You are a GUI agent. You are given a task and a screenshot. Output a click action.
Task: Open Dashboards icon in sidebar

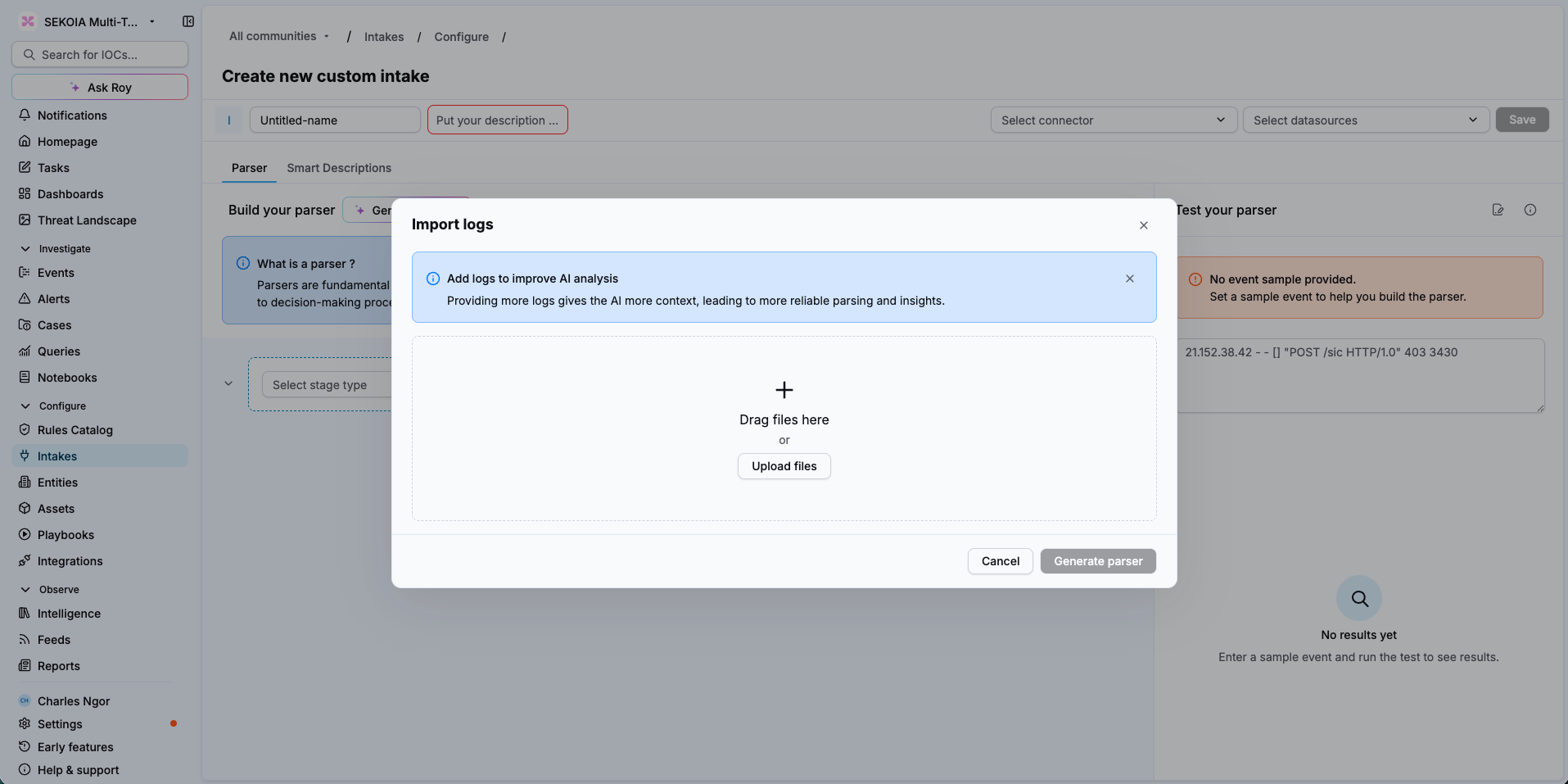click(25, 194)
